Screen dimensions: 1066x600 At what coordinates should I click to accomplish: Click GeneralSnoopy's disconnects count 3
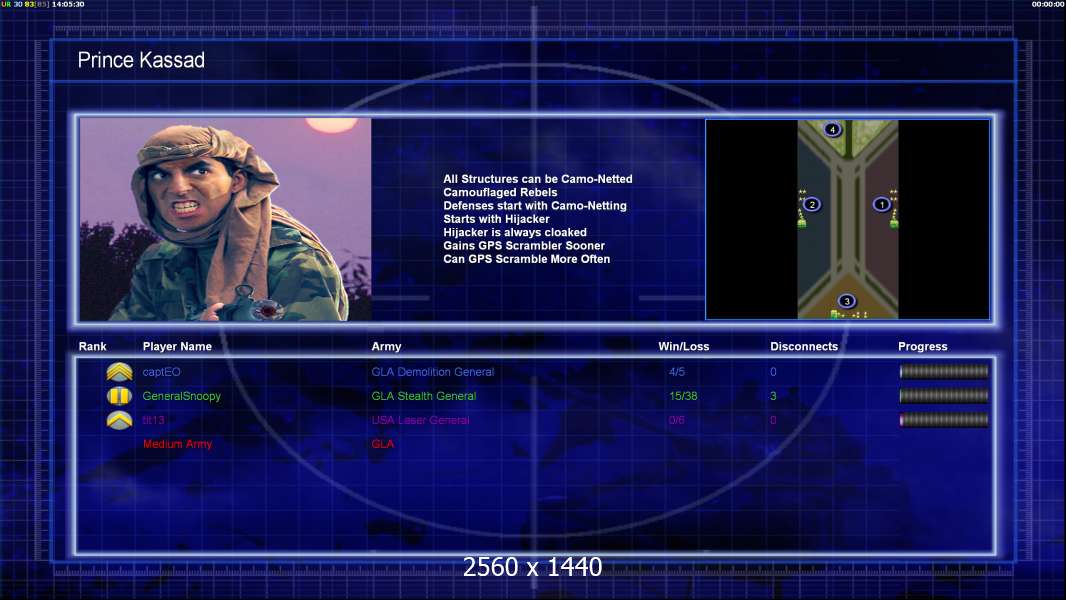tap(773, 395)
